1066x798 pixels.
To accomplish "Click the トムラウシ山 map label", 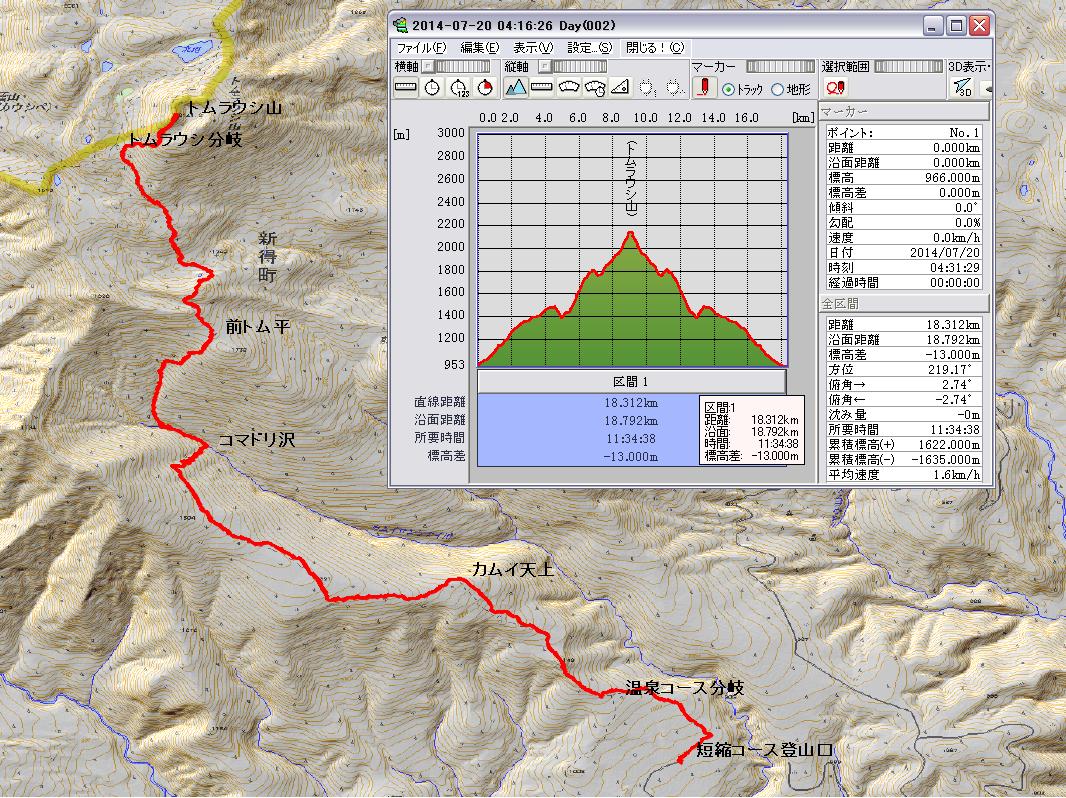I will point(233,107).
